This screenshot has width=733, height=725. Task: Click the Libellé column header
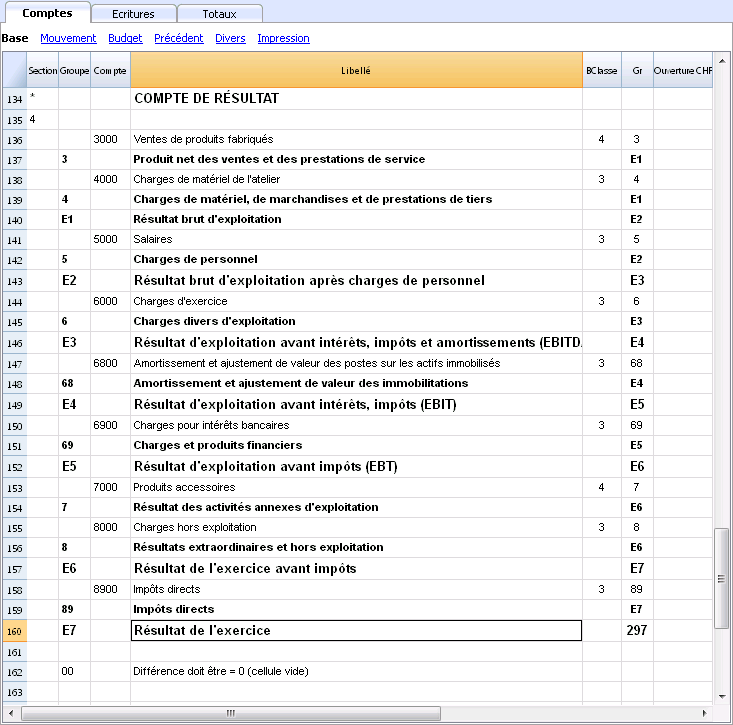click(x=356, y=70)
